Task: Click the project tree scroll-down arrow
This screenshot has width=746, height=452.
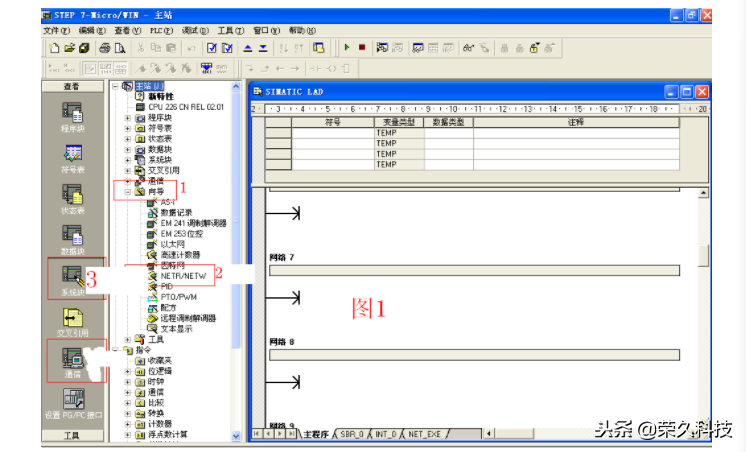Action: [236, 435]
